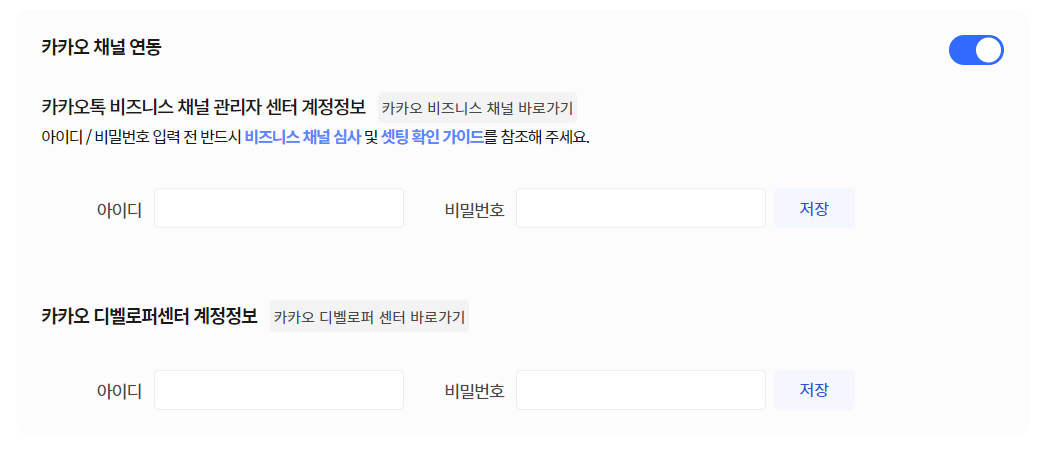The height and width of the screenshot is (457, 1054).
Task: Open 카카오 디벨로퍼 센터 바로가기 shortcut
Action: 369,317
